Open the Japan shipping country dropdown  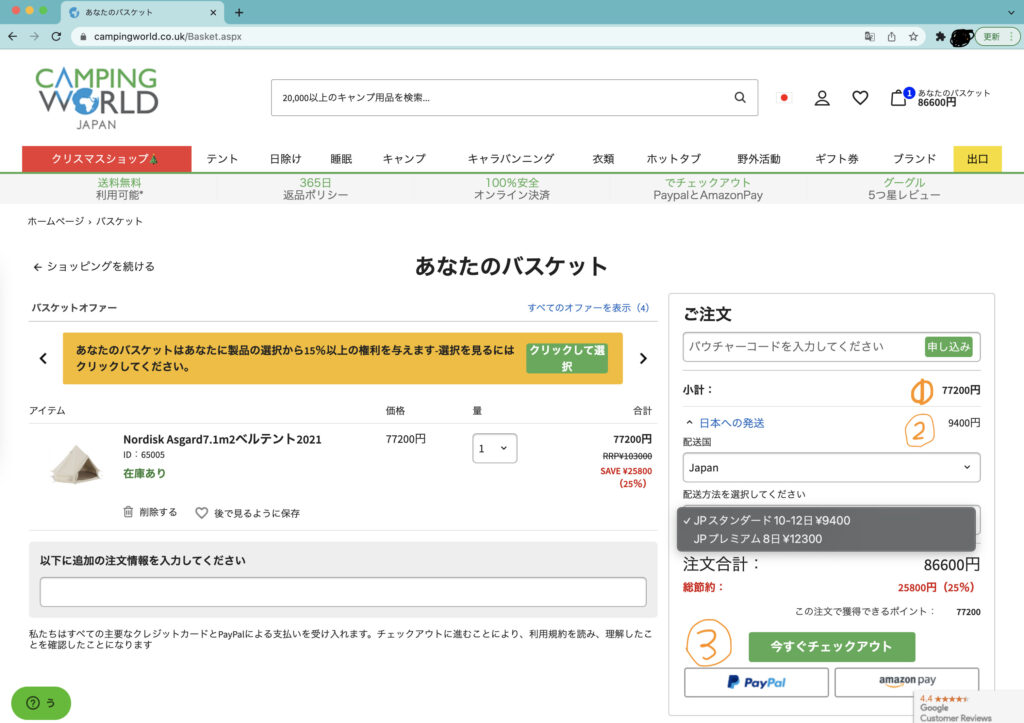tap(831, 468)
